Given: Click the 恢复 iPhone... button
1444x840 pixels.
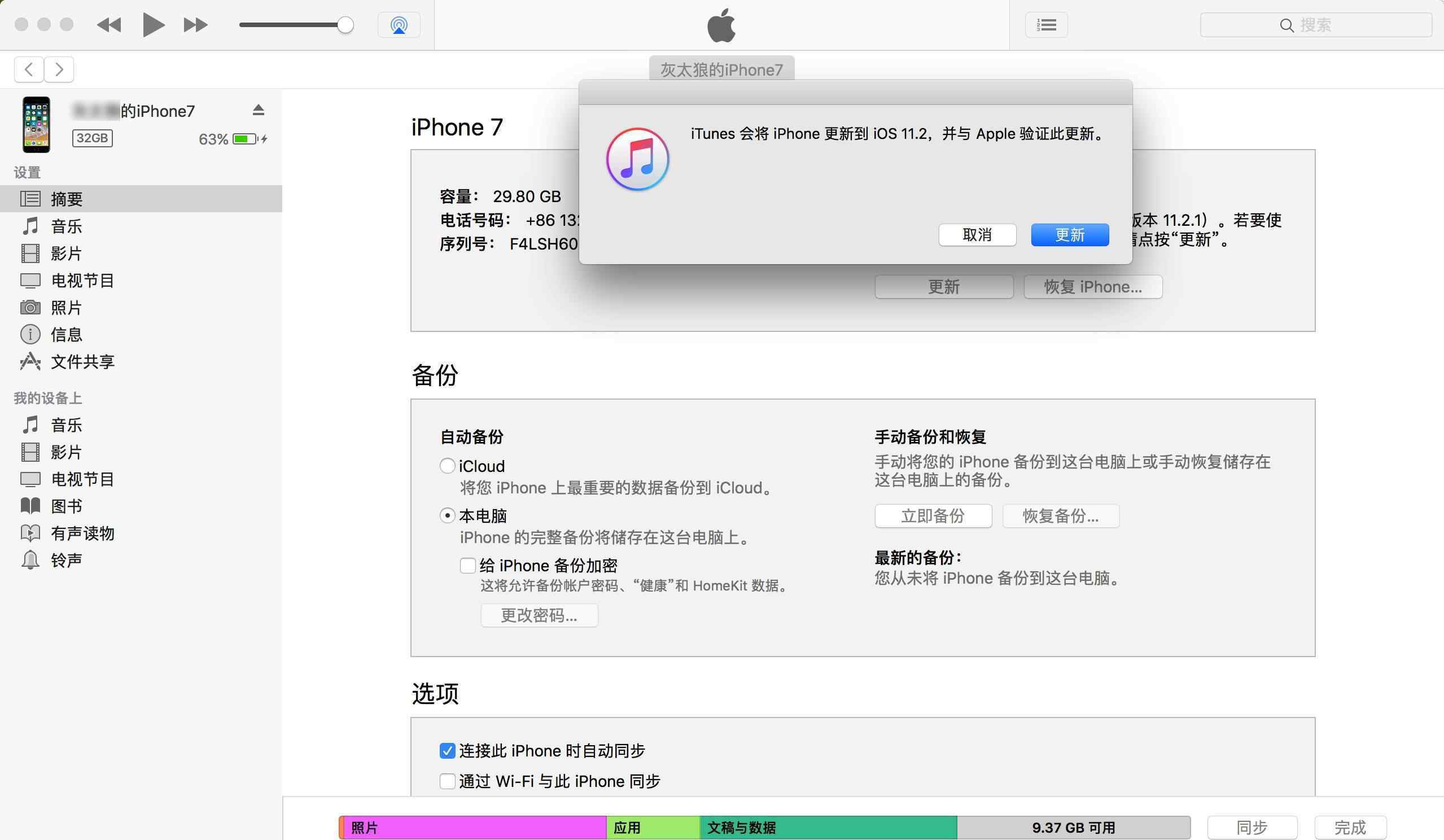Looking at the screenshot, I should [1093, 287].
